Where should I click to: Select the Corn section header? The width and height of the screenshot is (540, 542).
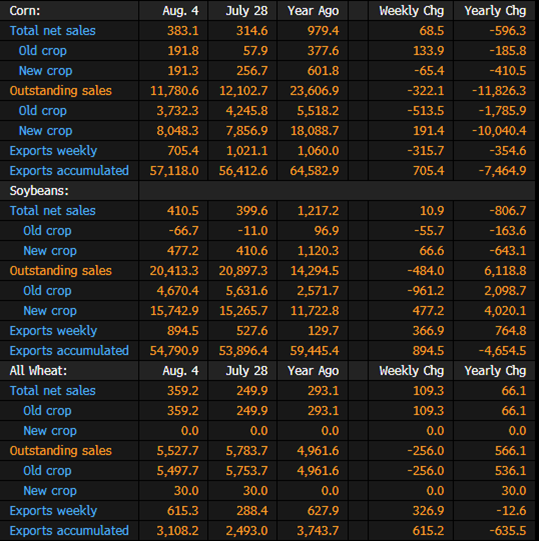(x=25, y=11)
